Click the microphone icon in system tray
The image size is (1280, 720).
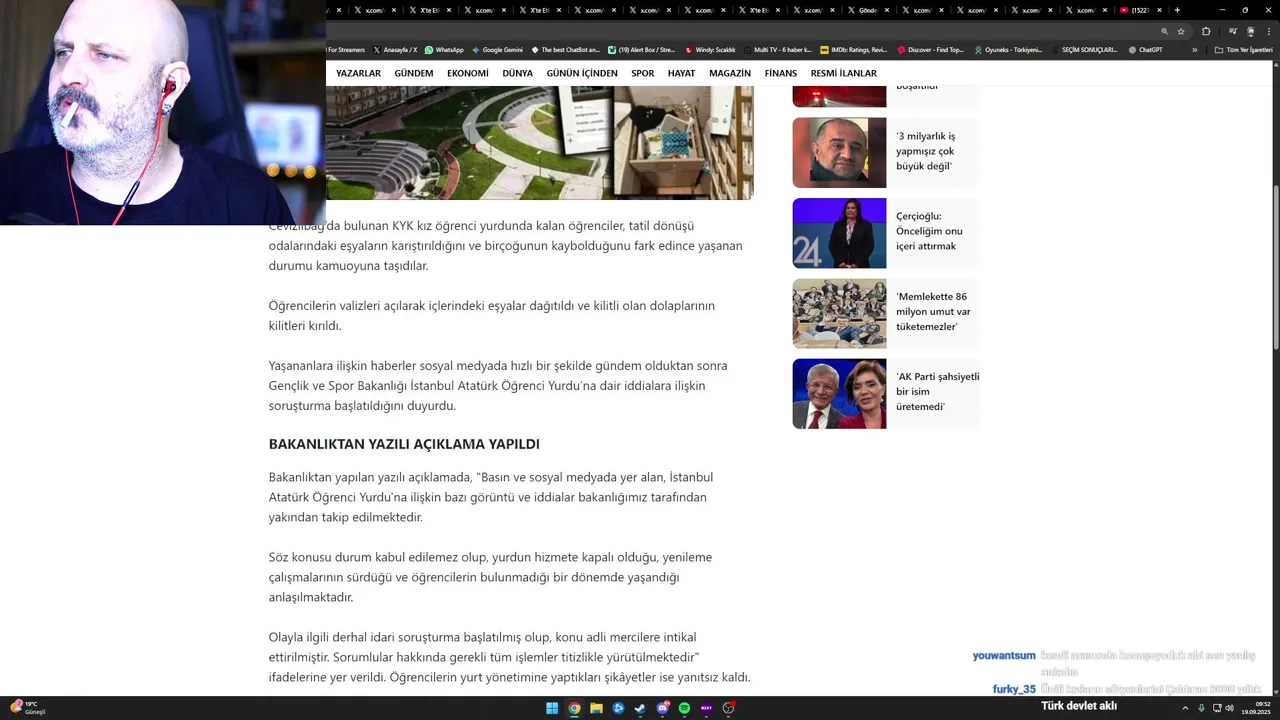1202,708
